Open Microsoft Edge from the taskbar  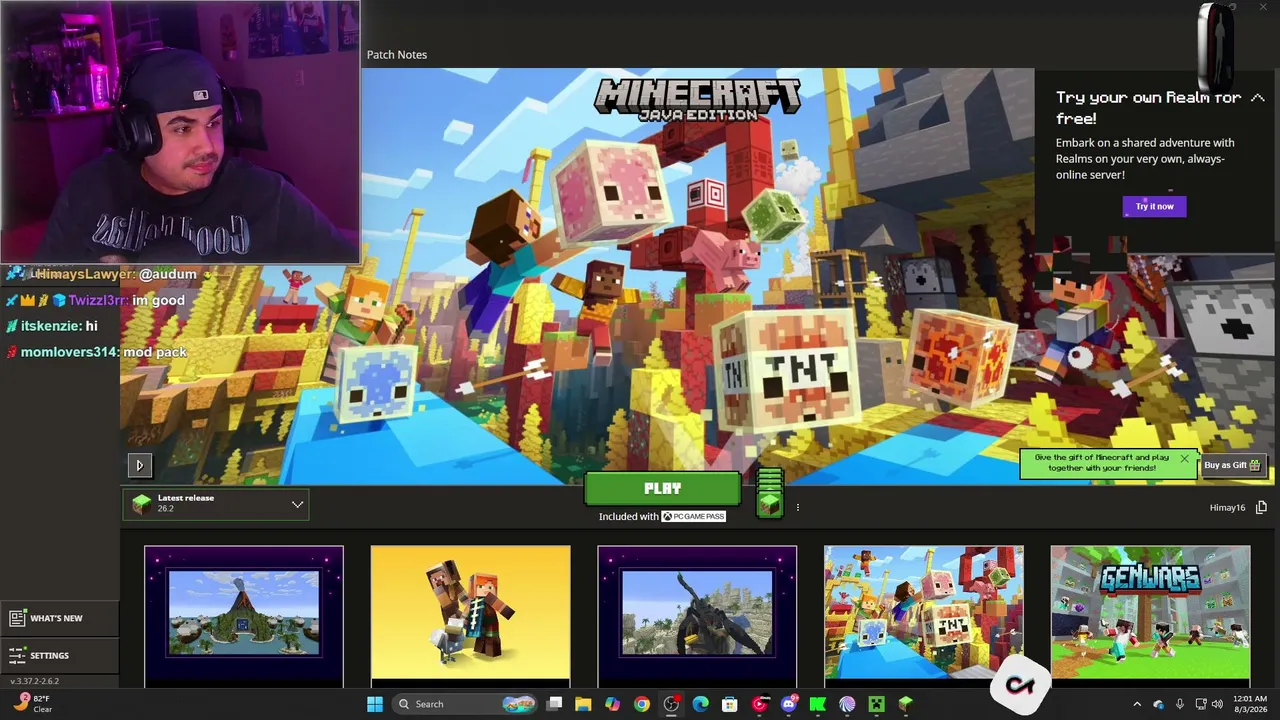point(701,704)
